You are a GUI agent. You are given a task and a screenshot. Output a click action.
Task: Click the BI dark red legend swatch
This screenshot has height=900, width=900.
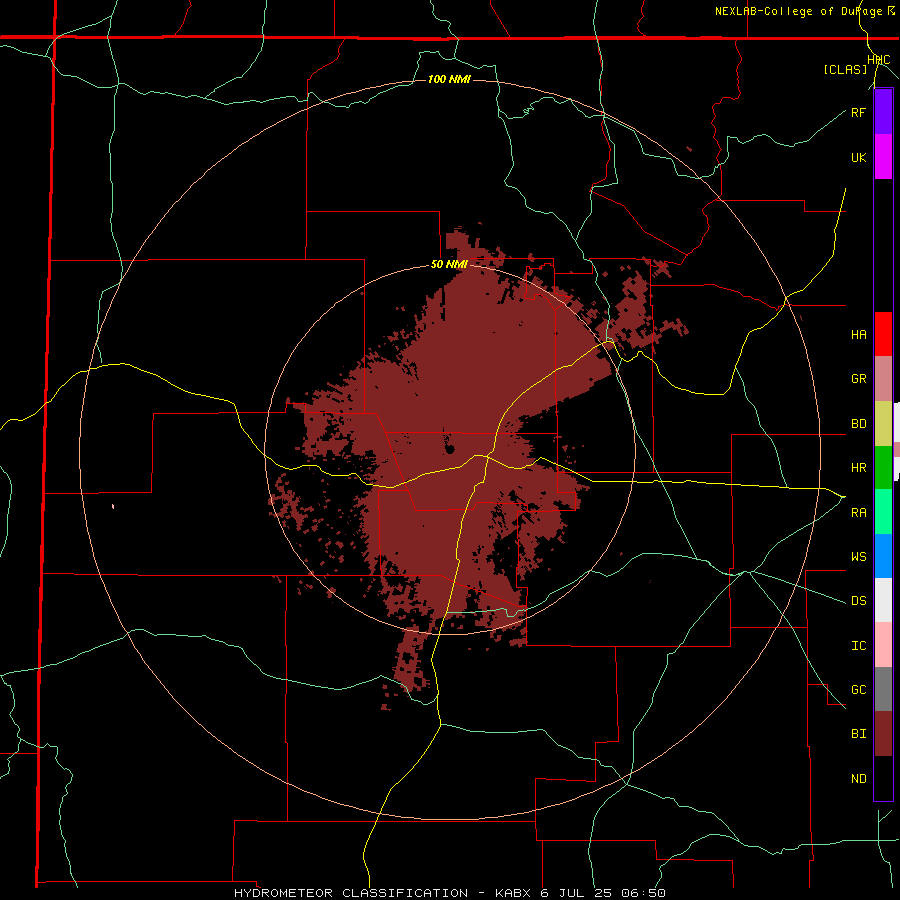pyautogui.click(x=883, y=734)
